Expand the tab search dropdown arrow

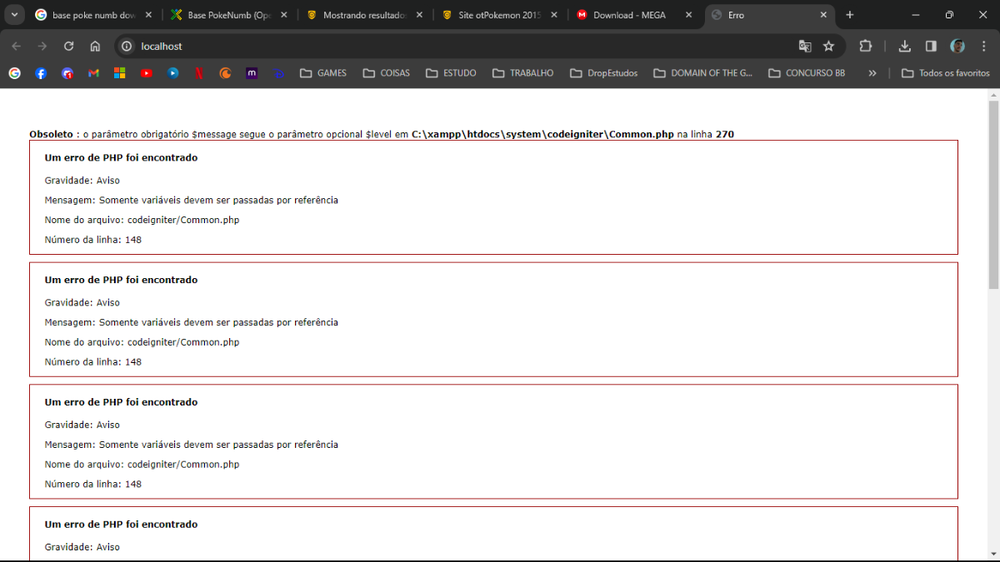coord(14,15)
